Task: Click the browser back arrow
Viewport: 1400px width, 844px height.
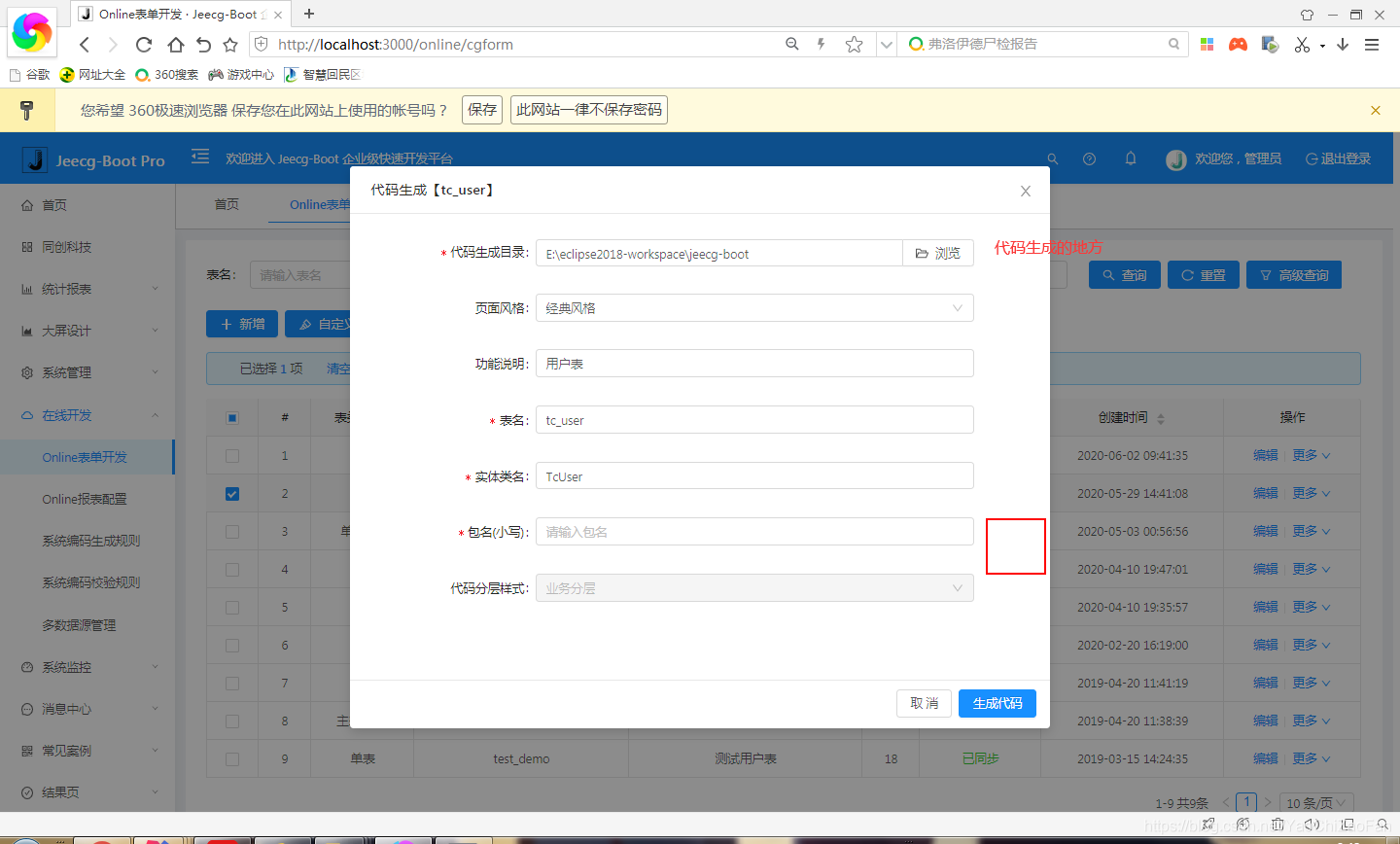Action: tap(85, 44)
